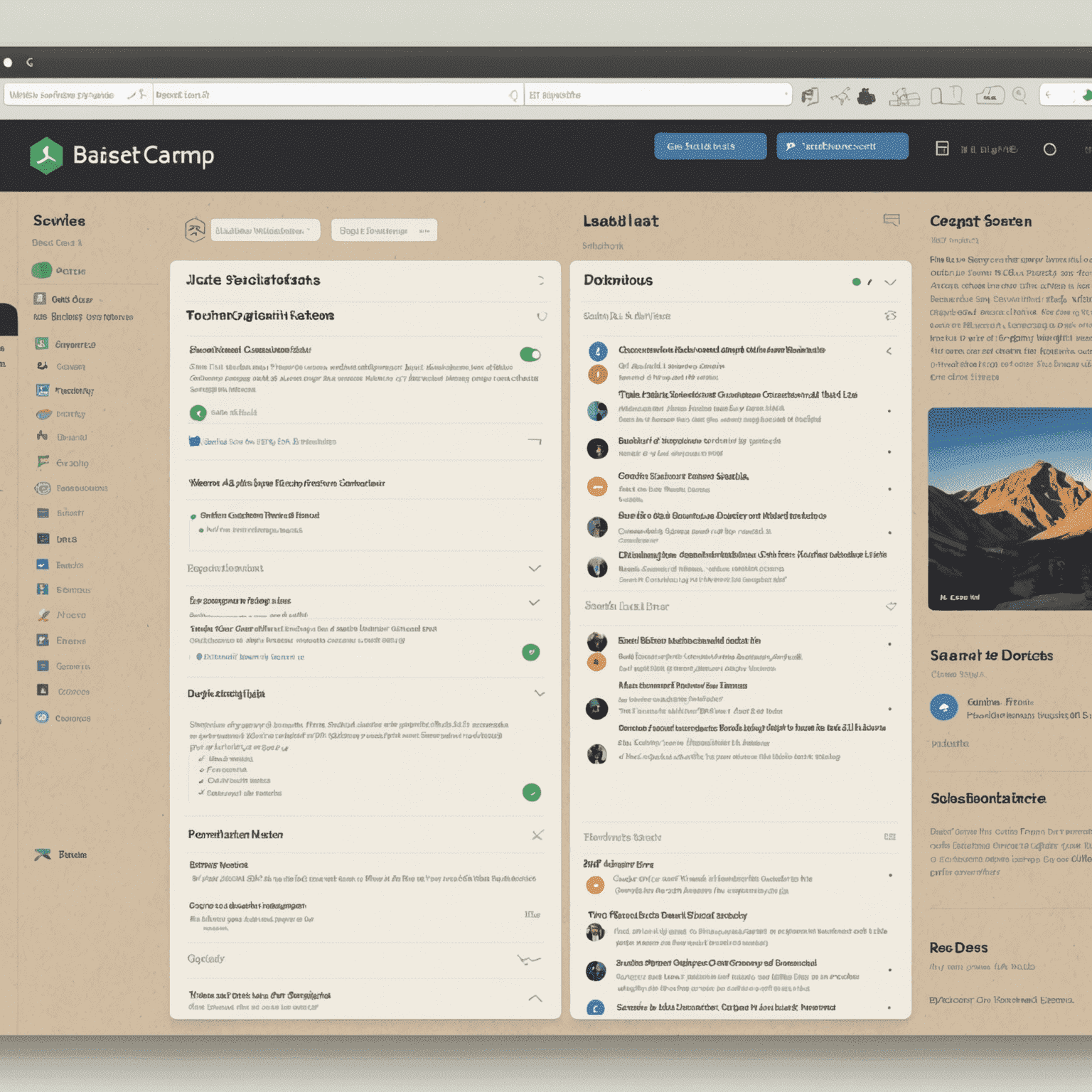Select the green pill 'Patrts' item atop sidebar

(x=59, y=271)
